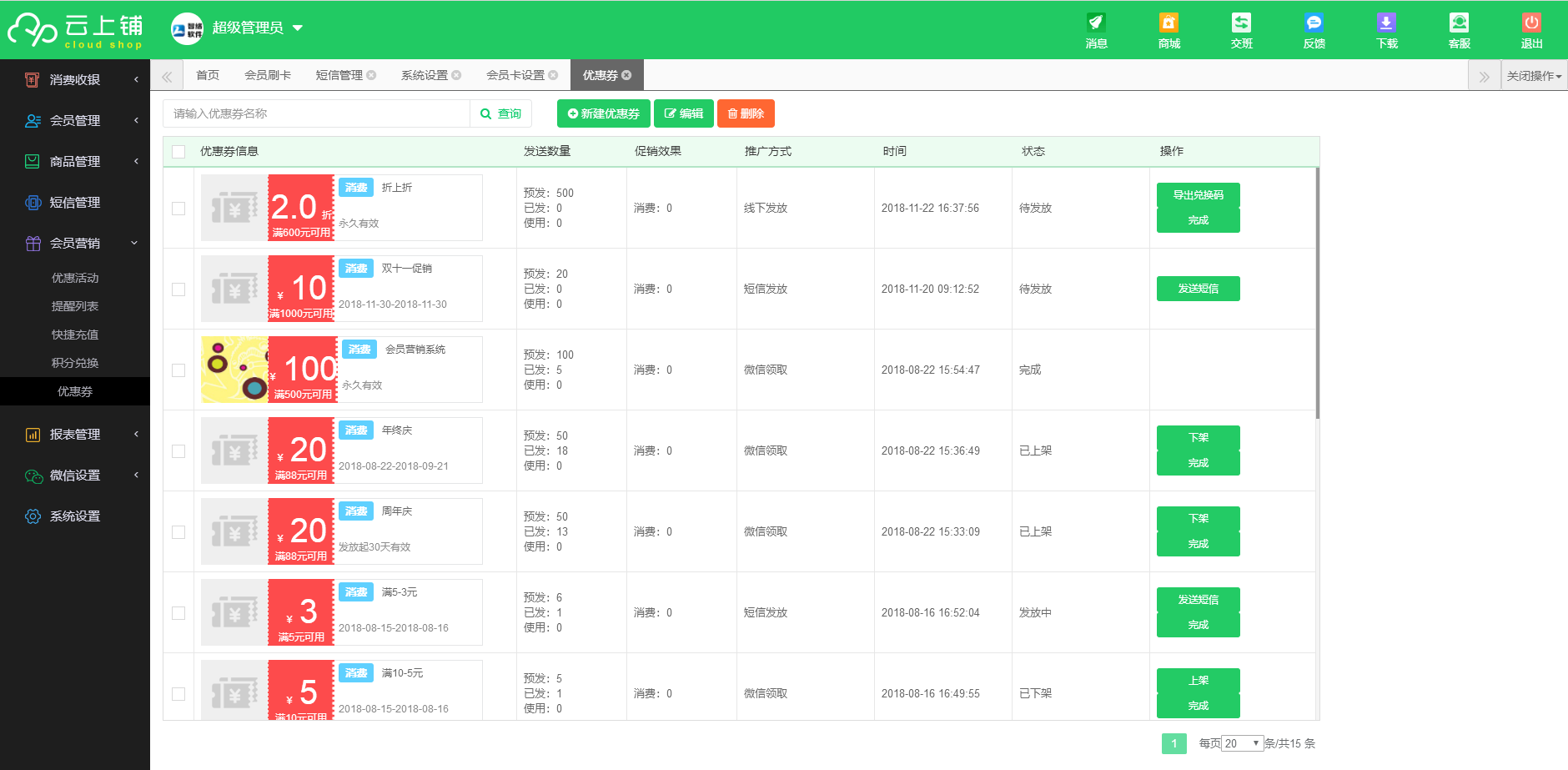1568x770 pixels.
Task: Click the 报表管理 chart icon
Action: tap(33, 435)
